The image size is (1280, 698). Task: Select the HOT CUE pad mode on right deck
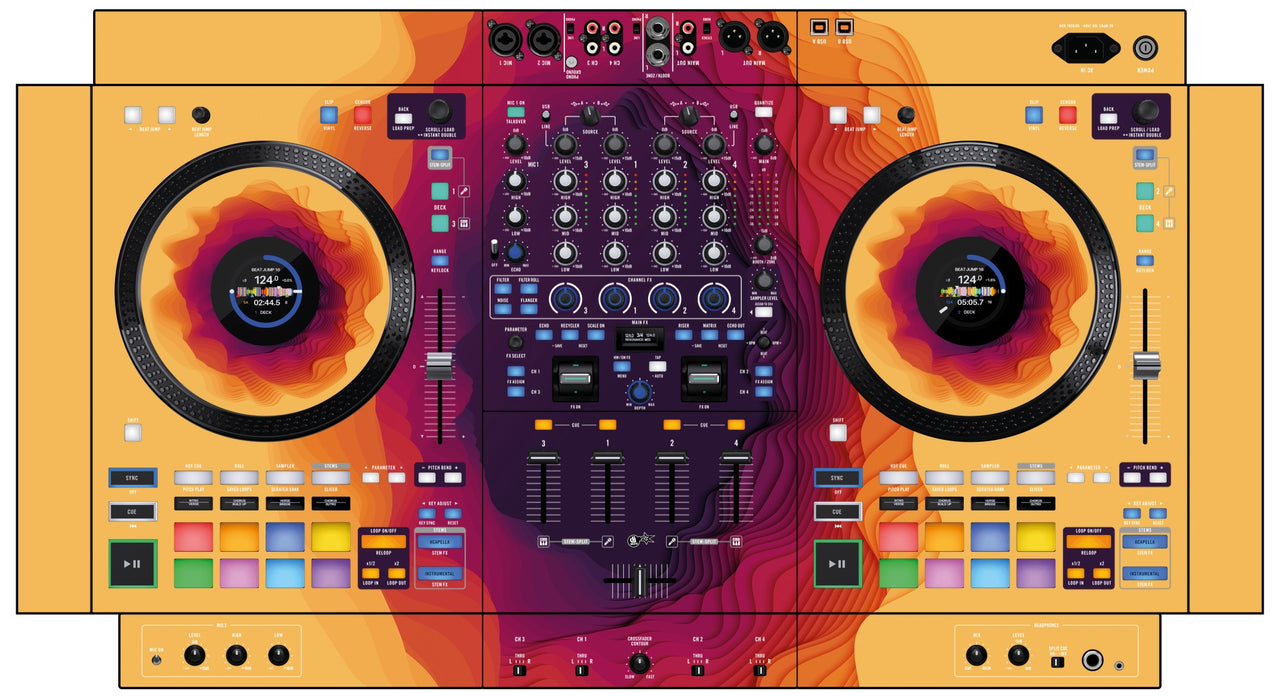pyautogui.click(x=897, y=478)
